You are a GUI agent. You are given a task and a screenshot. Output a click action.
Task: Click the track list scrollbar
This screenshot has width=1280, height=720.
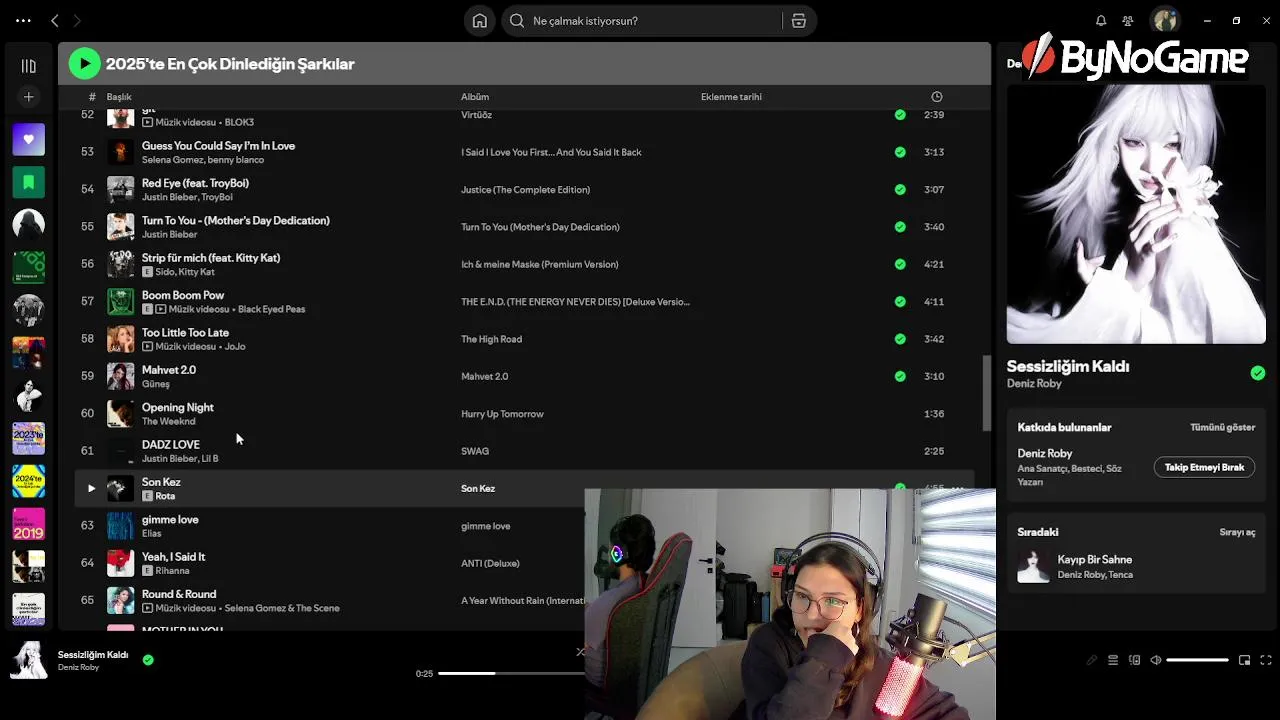tap(987, 392)
